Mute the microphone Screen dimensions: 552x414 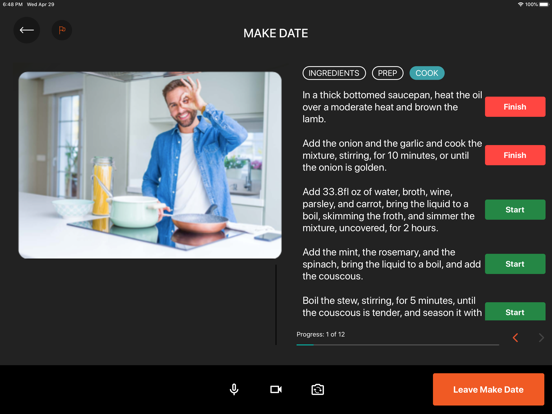pos(234,389)
